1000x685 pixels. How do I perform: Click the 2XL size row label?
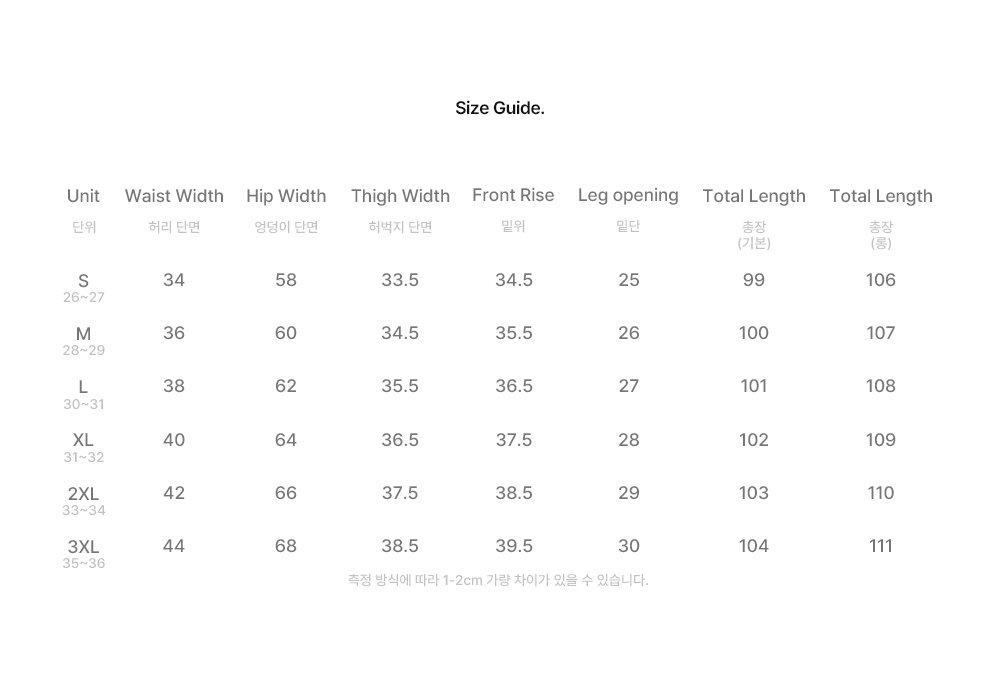(x=83, y=493)
